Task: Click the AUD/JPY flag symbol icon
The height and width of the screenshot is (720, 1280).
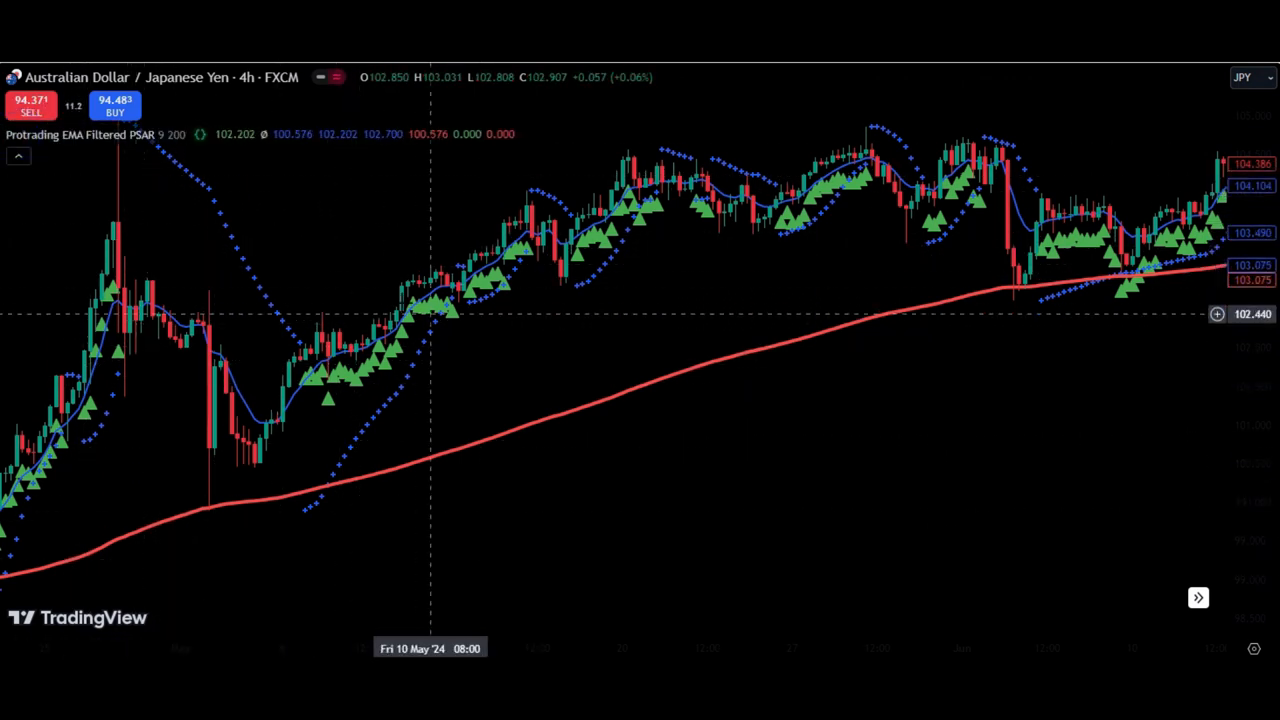Action: tap(13, 77)
